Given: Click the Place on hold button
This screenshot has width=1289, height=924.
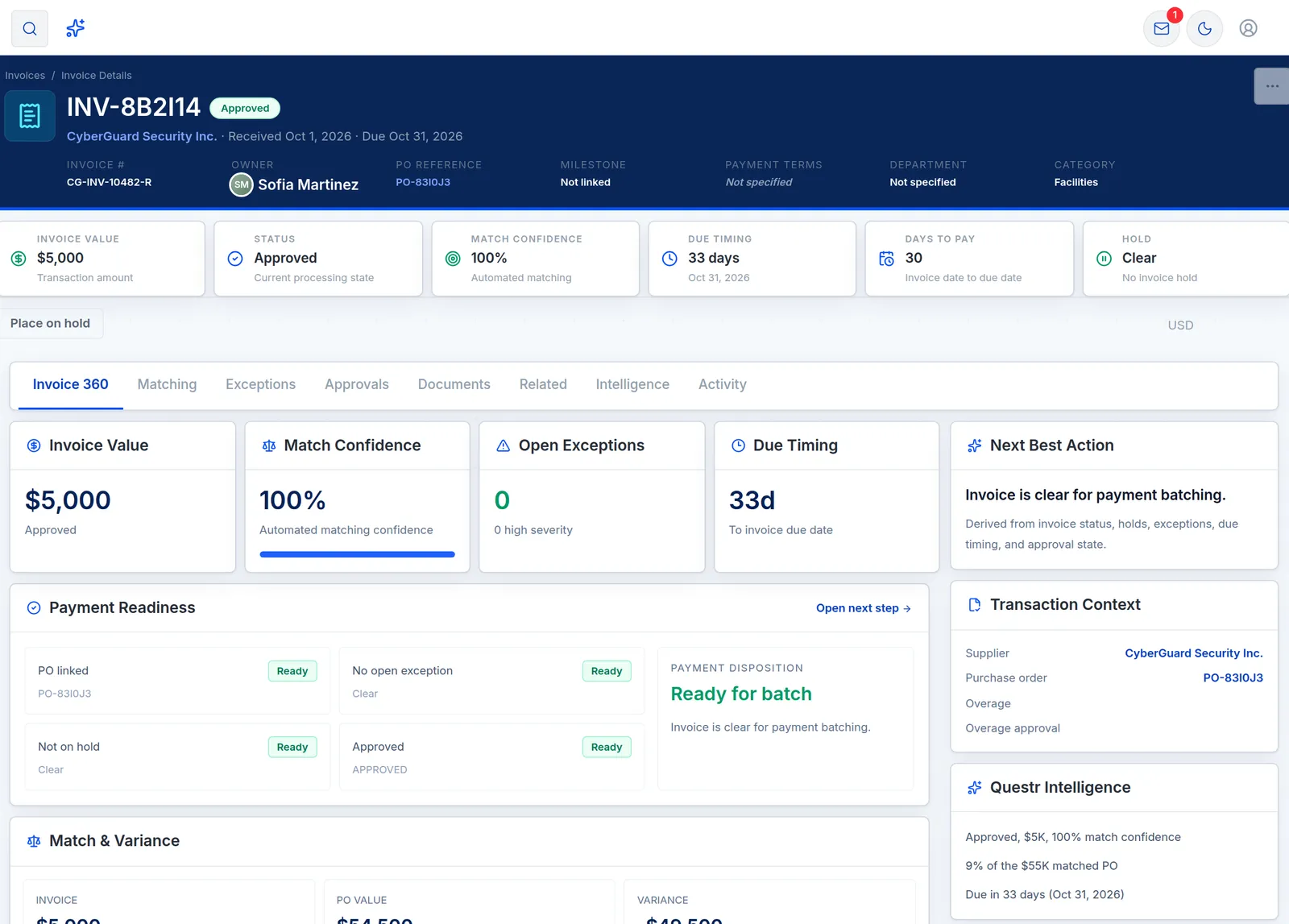Looking at the screenshot, I should point(51,324).
